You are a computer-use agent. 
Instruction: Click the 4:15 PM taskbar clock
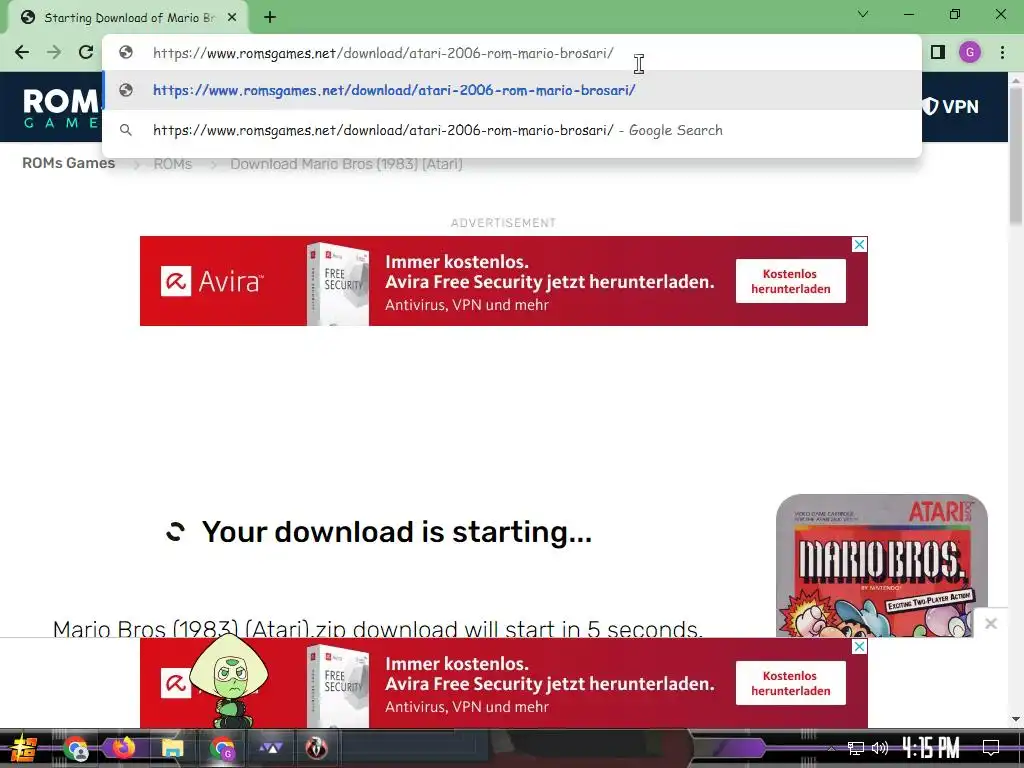931,748
